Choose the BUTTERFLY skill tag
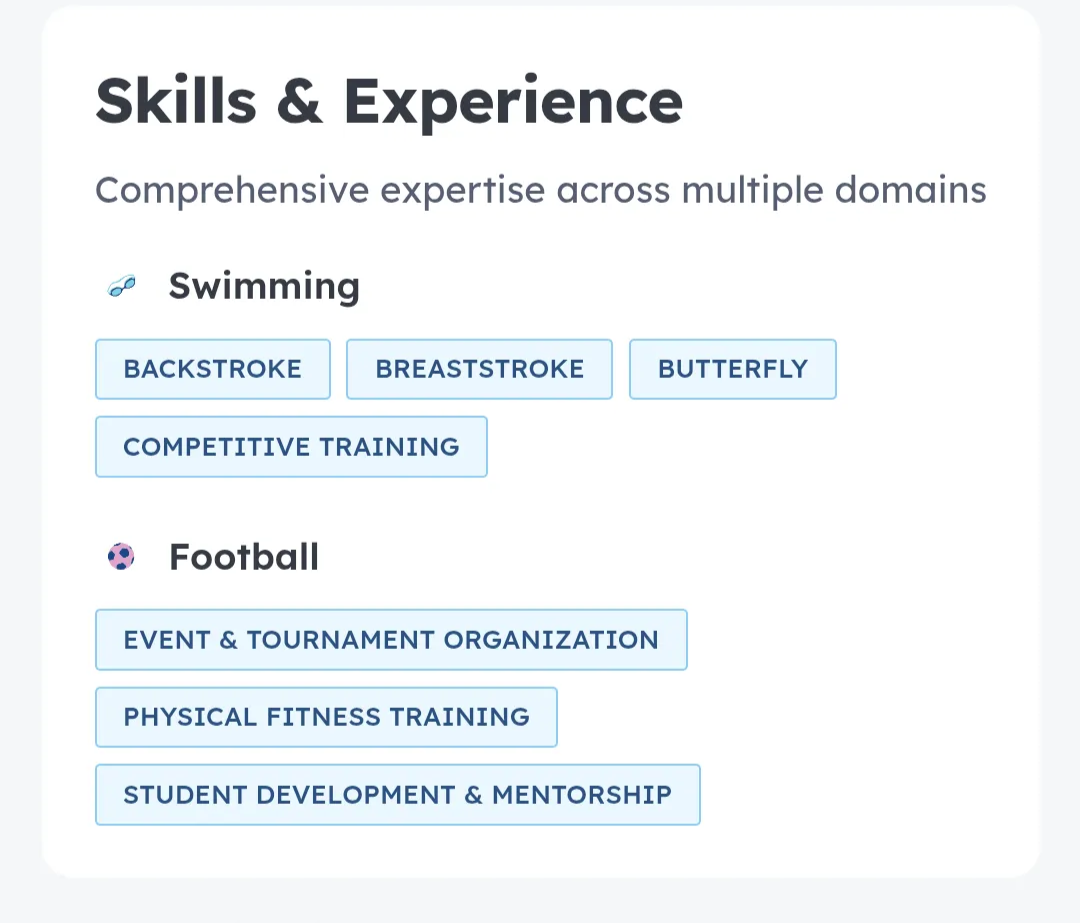The width and height of the screenshot is (1080, 923). click(x=733, y=369)
